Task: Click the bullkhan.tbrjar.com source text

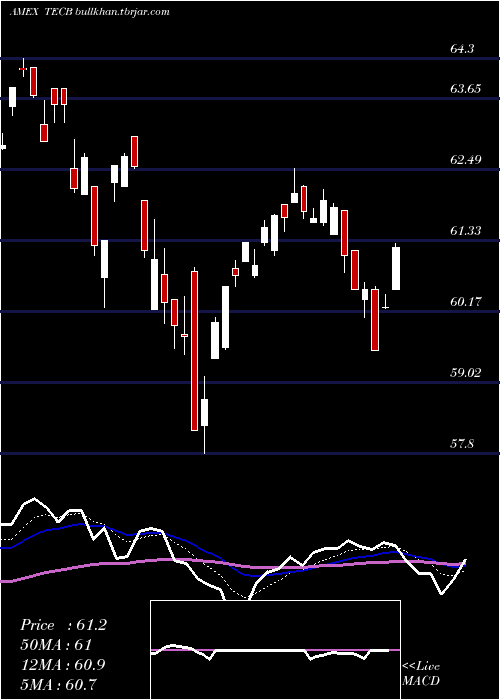Action: (x=121, y=12)
